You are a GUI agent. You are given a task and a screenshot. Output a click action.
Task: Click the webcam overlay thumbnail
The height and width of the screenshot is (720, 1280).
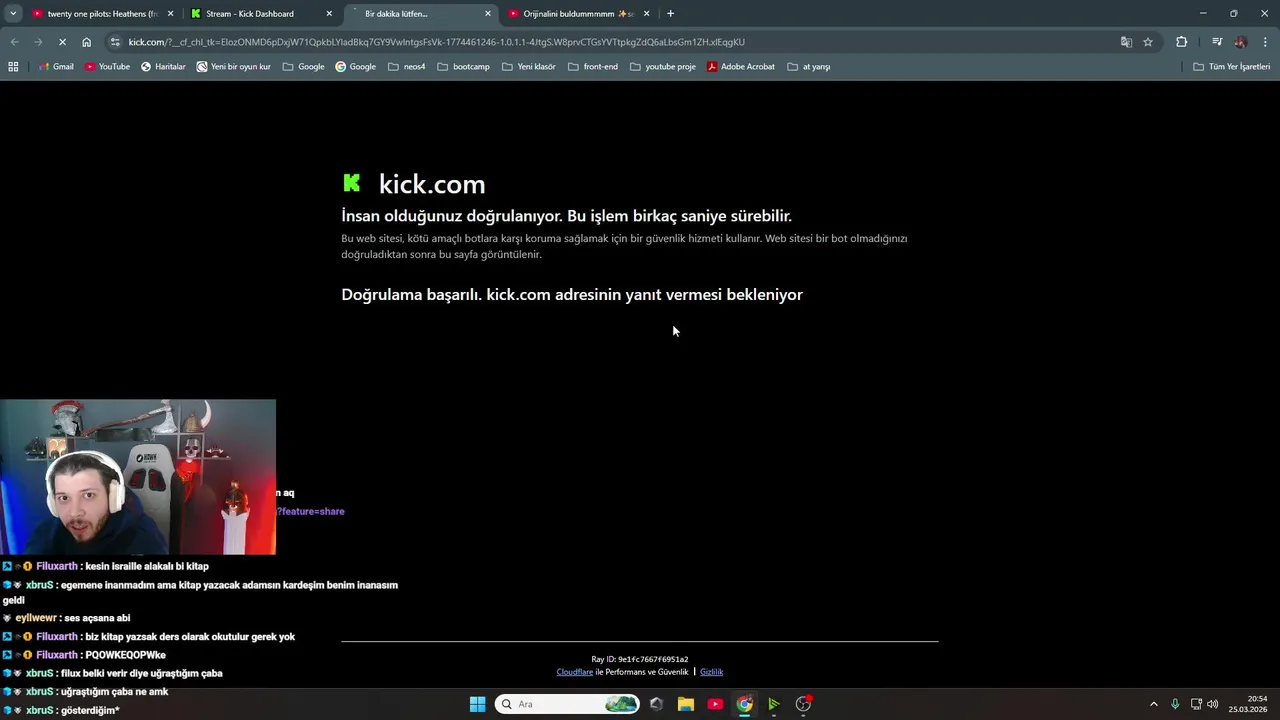click(x=138, y=477)
